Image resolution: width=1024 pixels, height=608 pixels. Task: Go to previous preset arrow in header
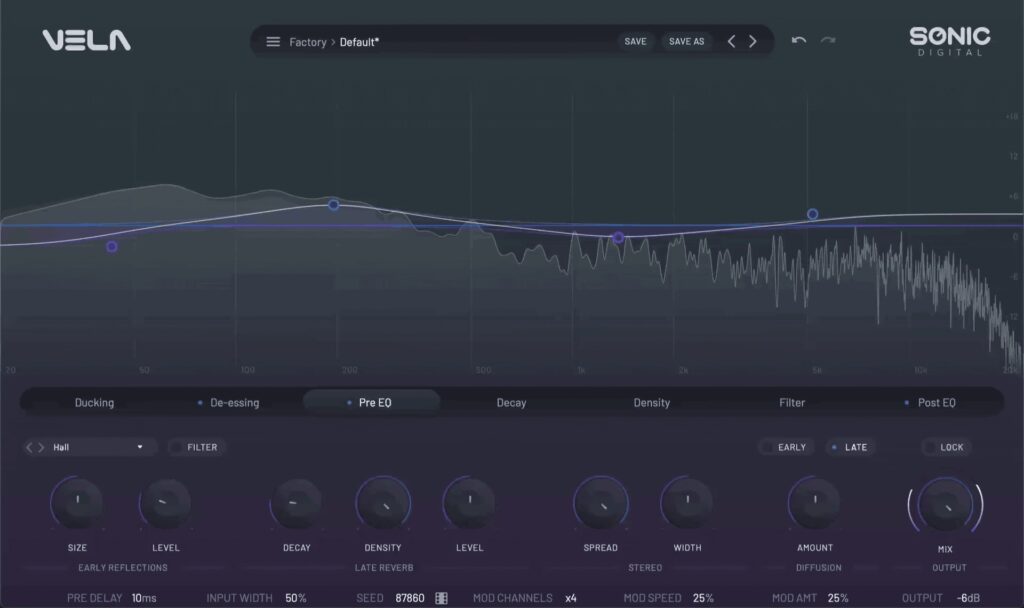pyautogui.click(x=731, y=42)
